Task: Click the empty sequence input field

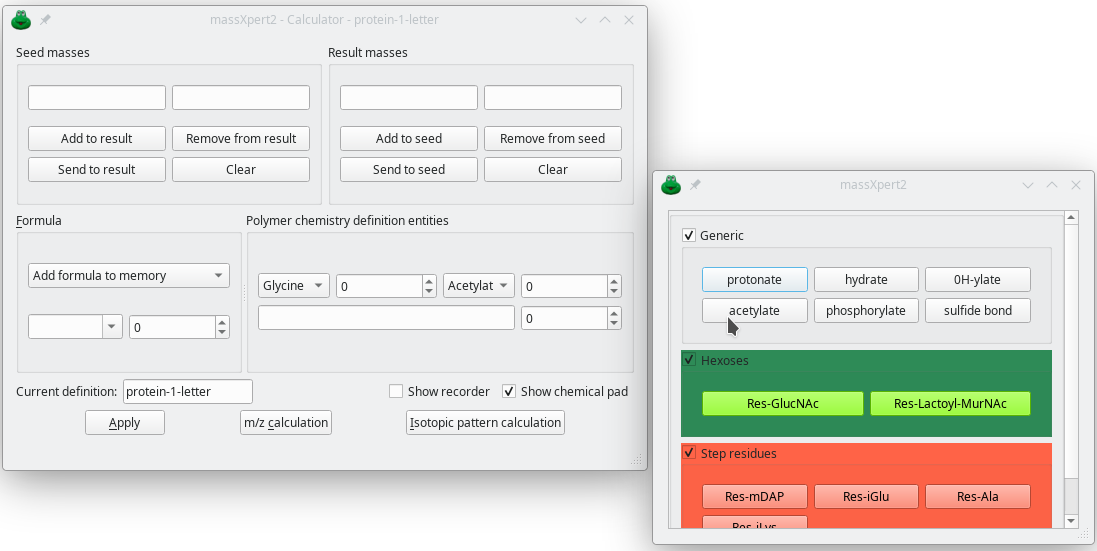Action: coord(386,318)
